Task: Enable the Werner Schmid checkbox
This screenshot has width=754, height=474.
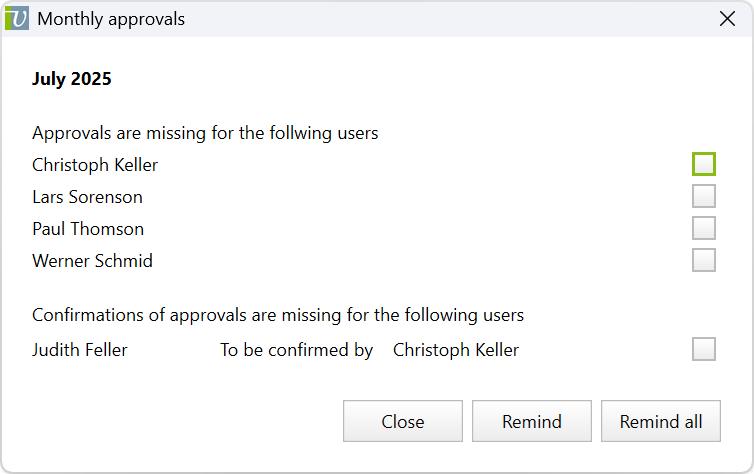Action: pos(704,260)
